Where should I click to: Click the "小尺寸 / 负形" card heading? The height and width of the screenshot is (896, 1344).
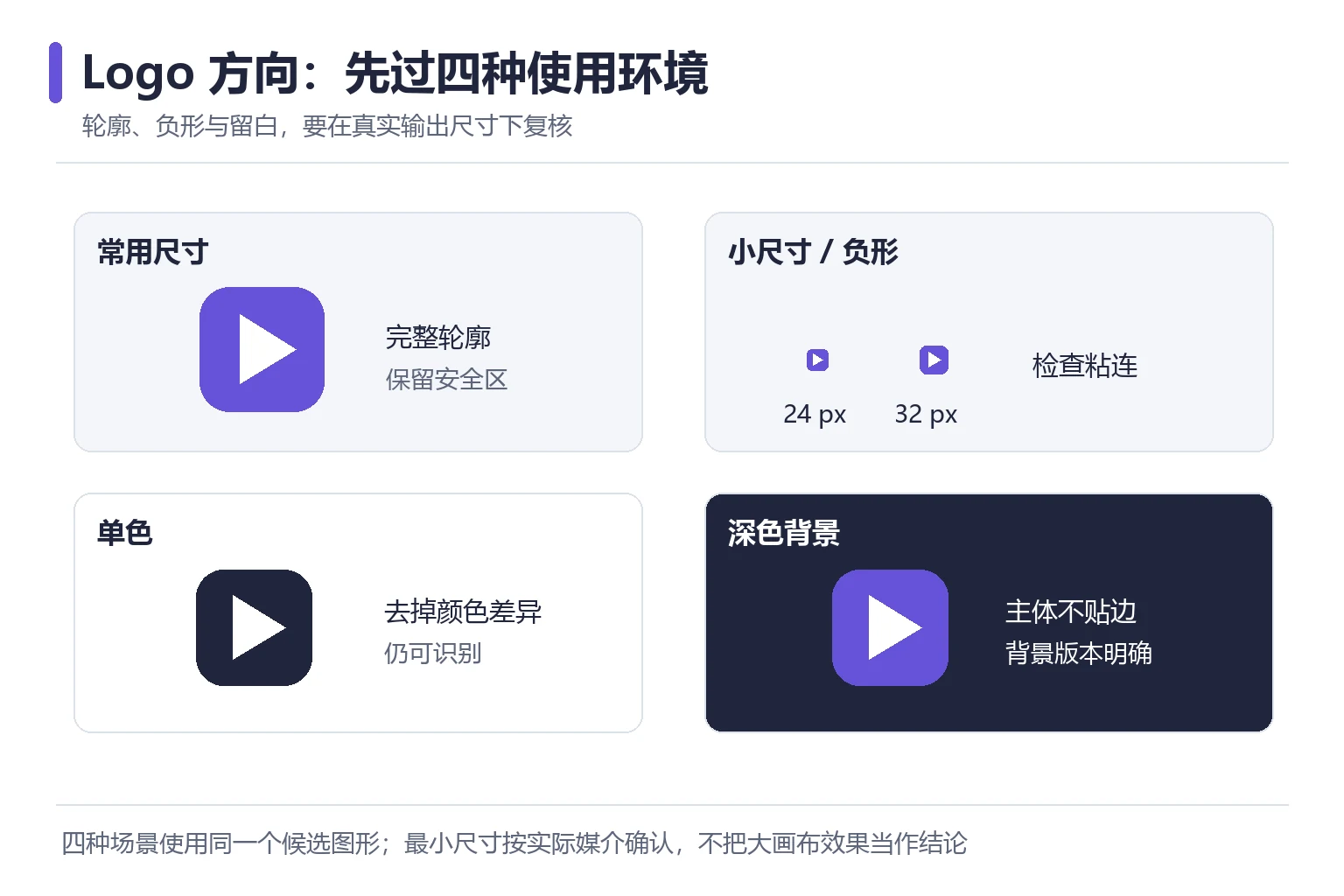pyautogui.click(x=813, y=252)
